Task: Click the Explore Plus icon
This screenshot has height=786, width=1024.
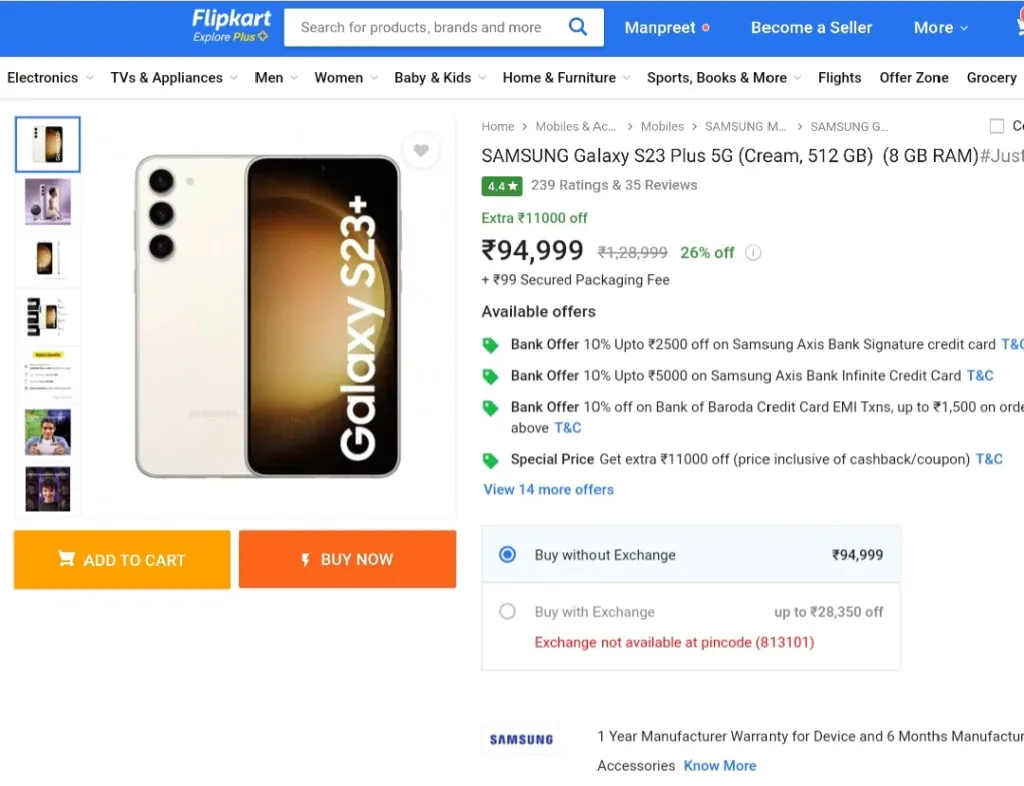Action: 263,37
